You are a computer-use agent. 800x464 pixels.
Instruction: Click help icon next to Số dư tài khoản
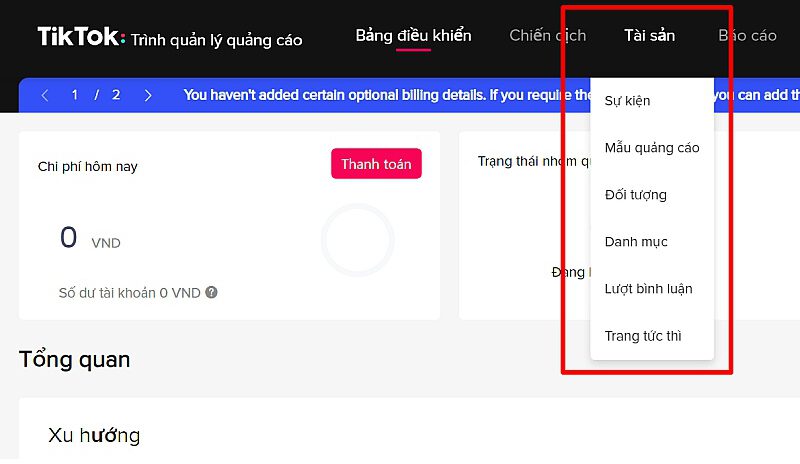click(211, 292)
